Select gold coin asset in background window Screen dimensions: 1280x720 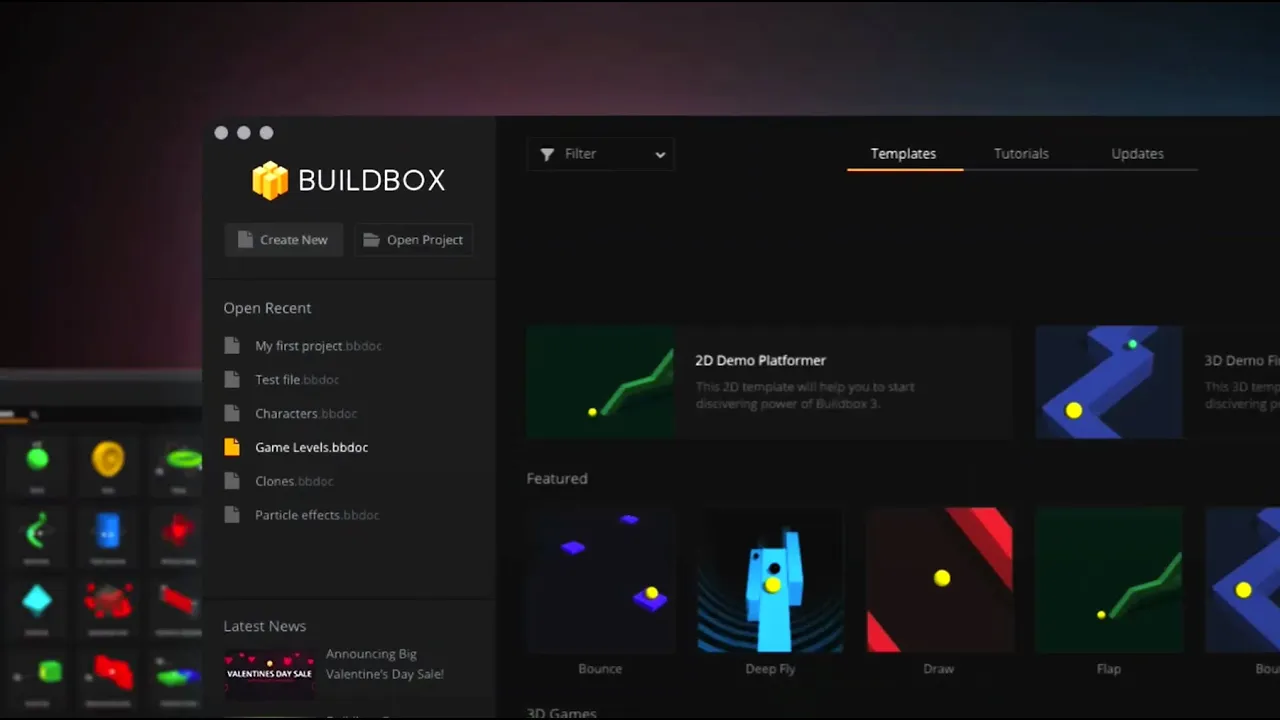pyautogui.click(x=108, y=459)
